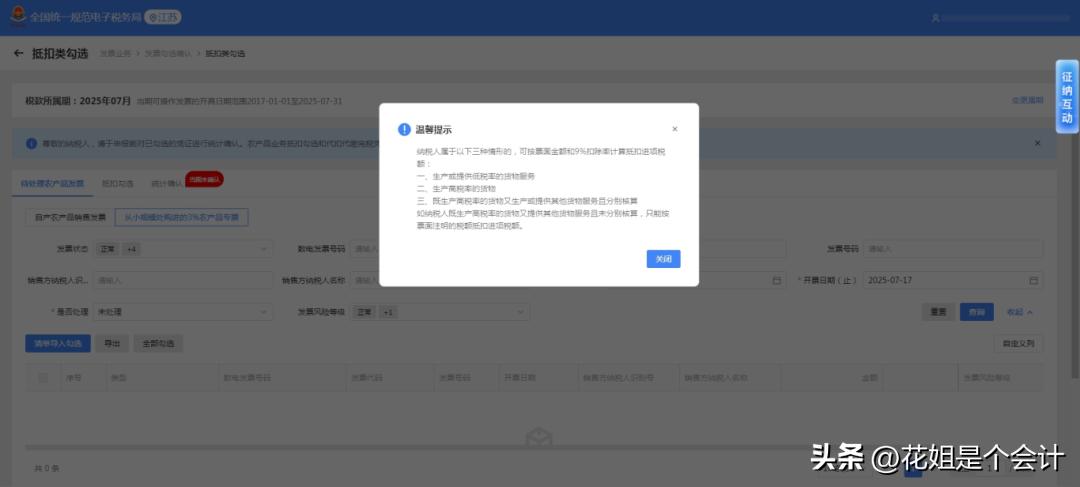Switch to the 统计确认 tab

(167, 183)
